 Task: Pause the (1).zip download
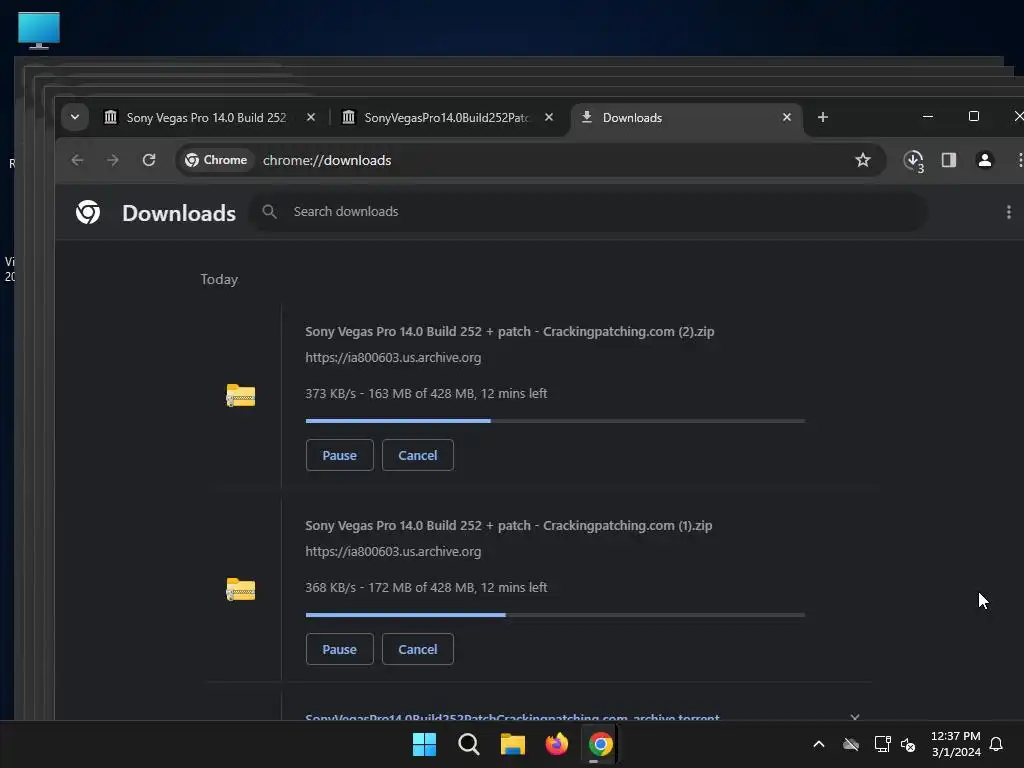[340, 649]
